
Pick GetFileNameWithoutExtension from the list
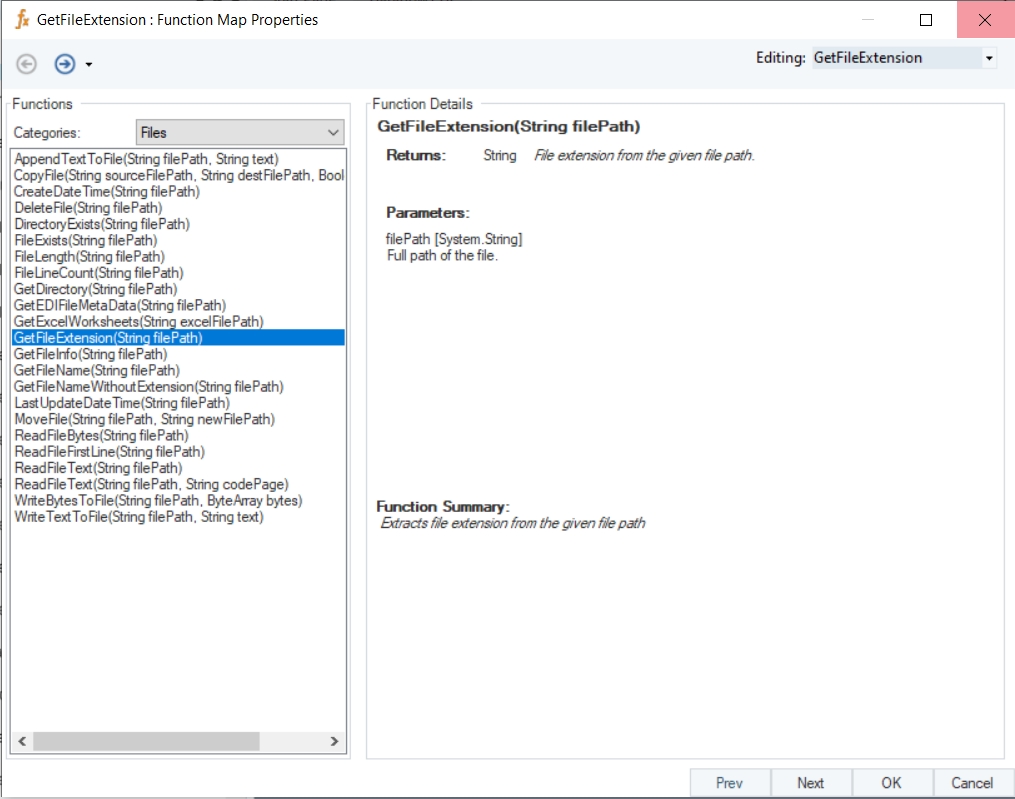click(148, 387)
